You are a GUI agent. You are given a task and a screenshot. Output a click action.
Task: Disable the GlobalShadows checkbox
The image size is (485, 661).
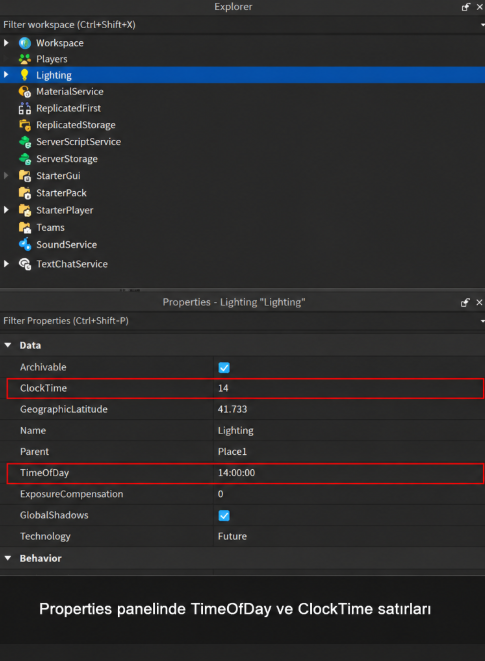224,516
